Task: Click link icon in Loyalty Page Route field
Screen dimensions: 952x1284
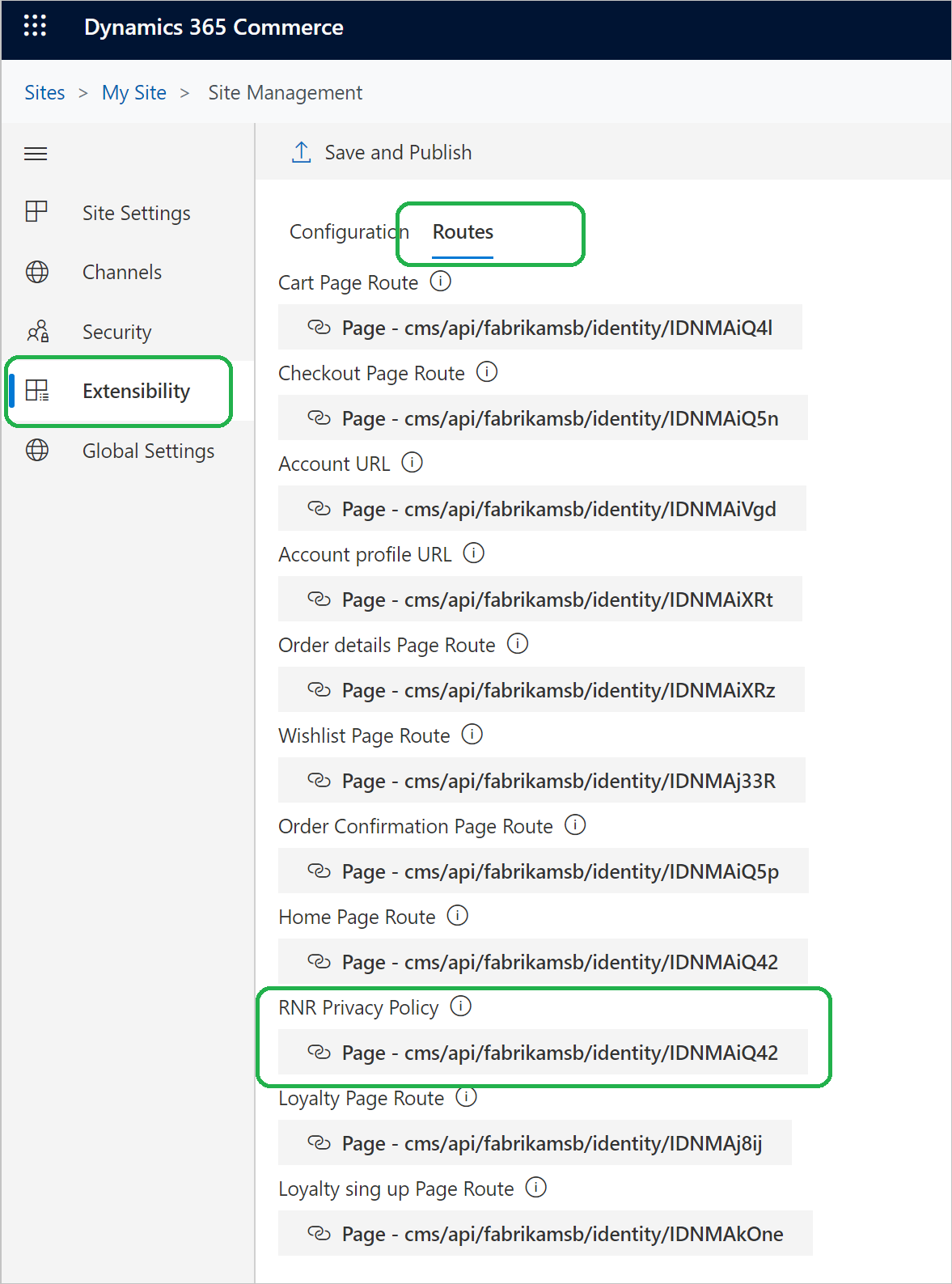Action: click(x=319, y=1142)
